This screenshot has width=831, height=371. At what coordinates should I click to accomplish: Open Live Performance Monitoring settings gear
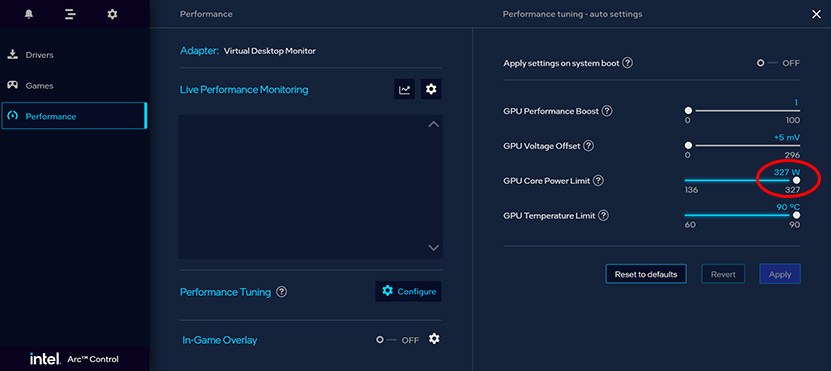coord(431,90)
